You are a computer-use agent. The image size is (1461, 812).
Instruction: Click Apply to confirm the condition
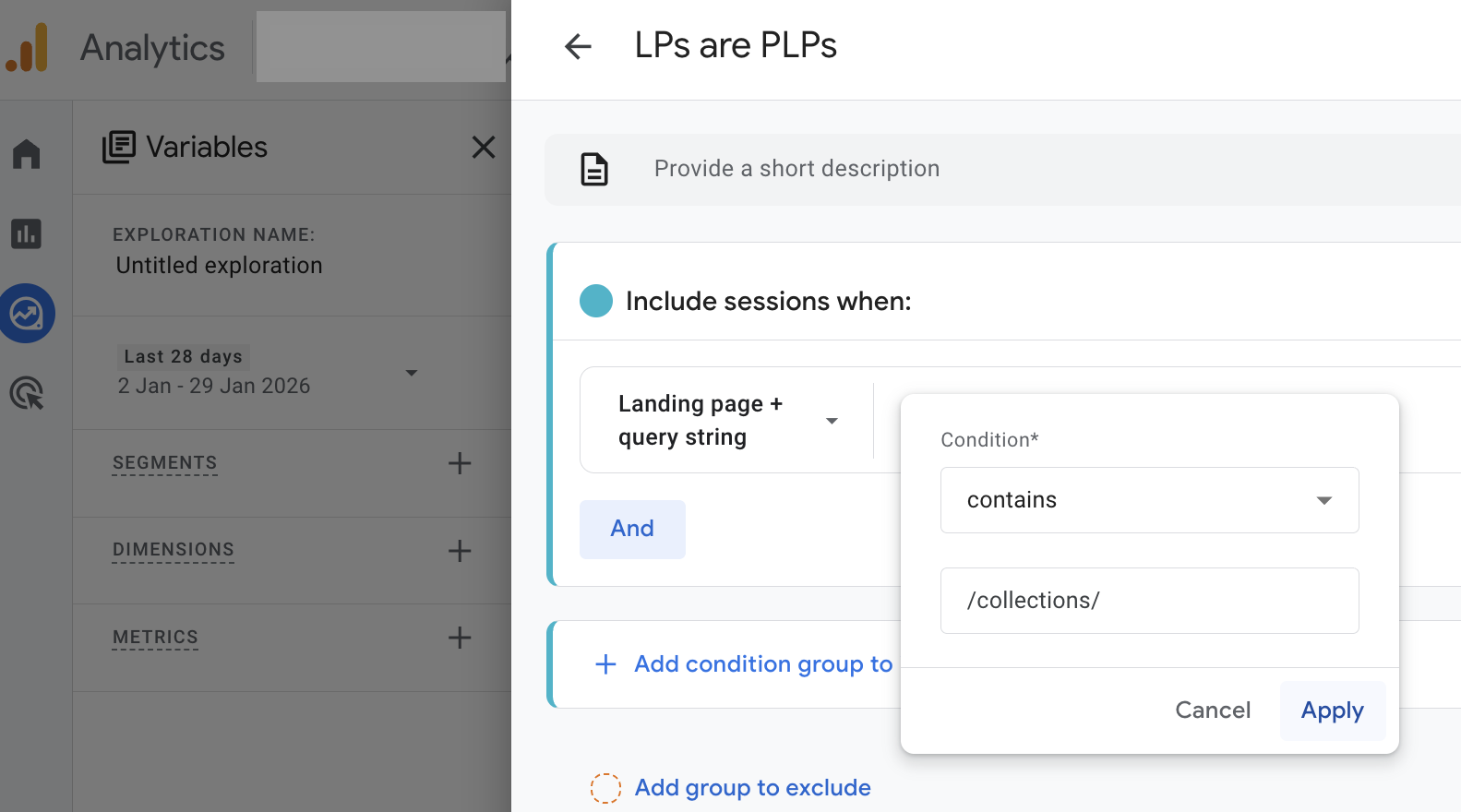(x=1332, y=710)
